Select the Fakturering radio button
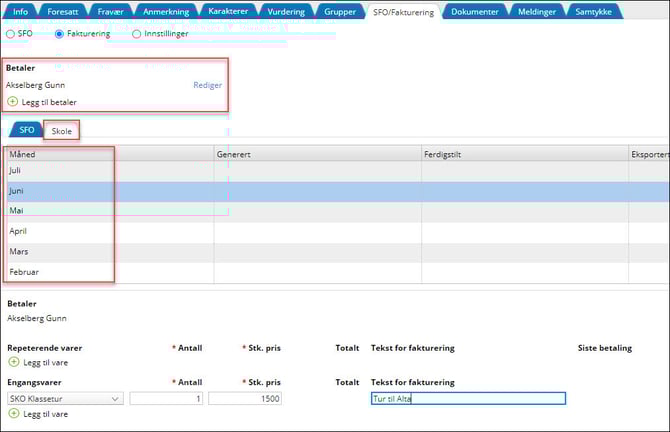Image resolution: width=670 pixels, height=432 pixels. click(59, 34)
